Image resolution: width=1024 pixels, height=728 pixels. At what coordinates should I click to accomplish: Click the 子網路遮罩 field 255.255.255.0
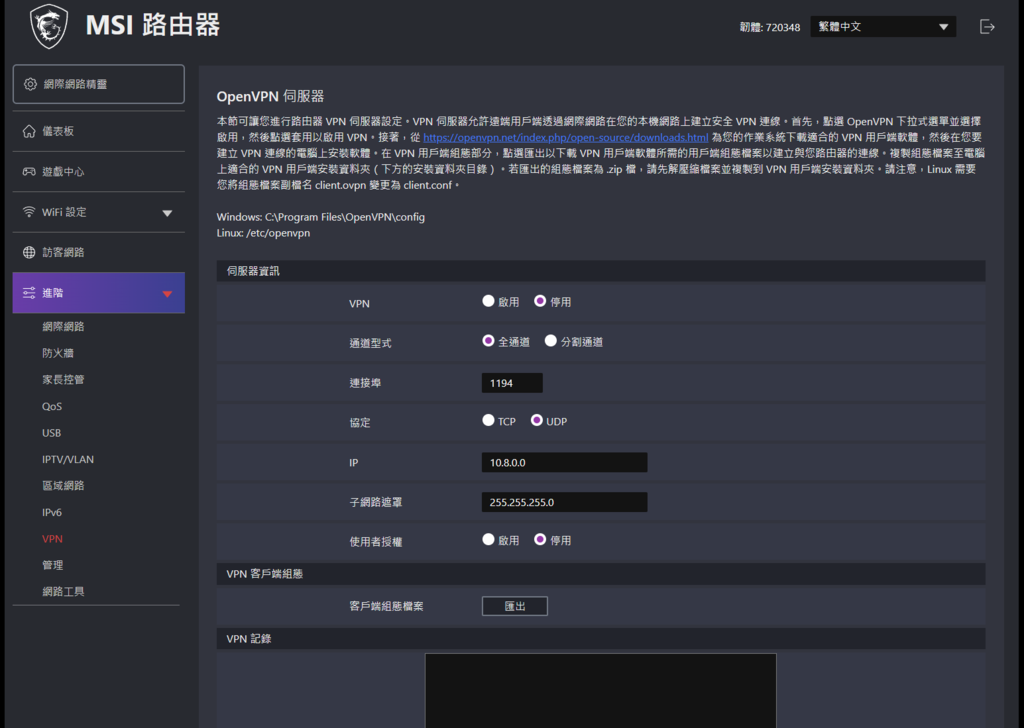click(x=564, y=502)
